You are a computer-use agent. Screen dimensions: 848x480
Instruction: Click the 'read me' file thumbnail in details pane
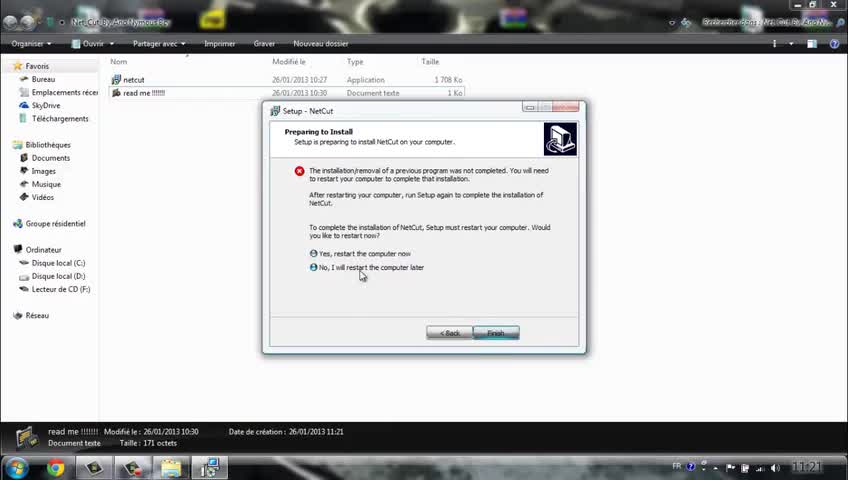(26, 437)
